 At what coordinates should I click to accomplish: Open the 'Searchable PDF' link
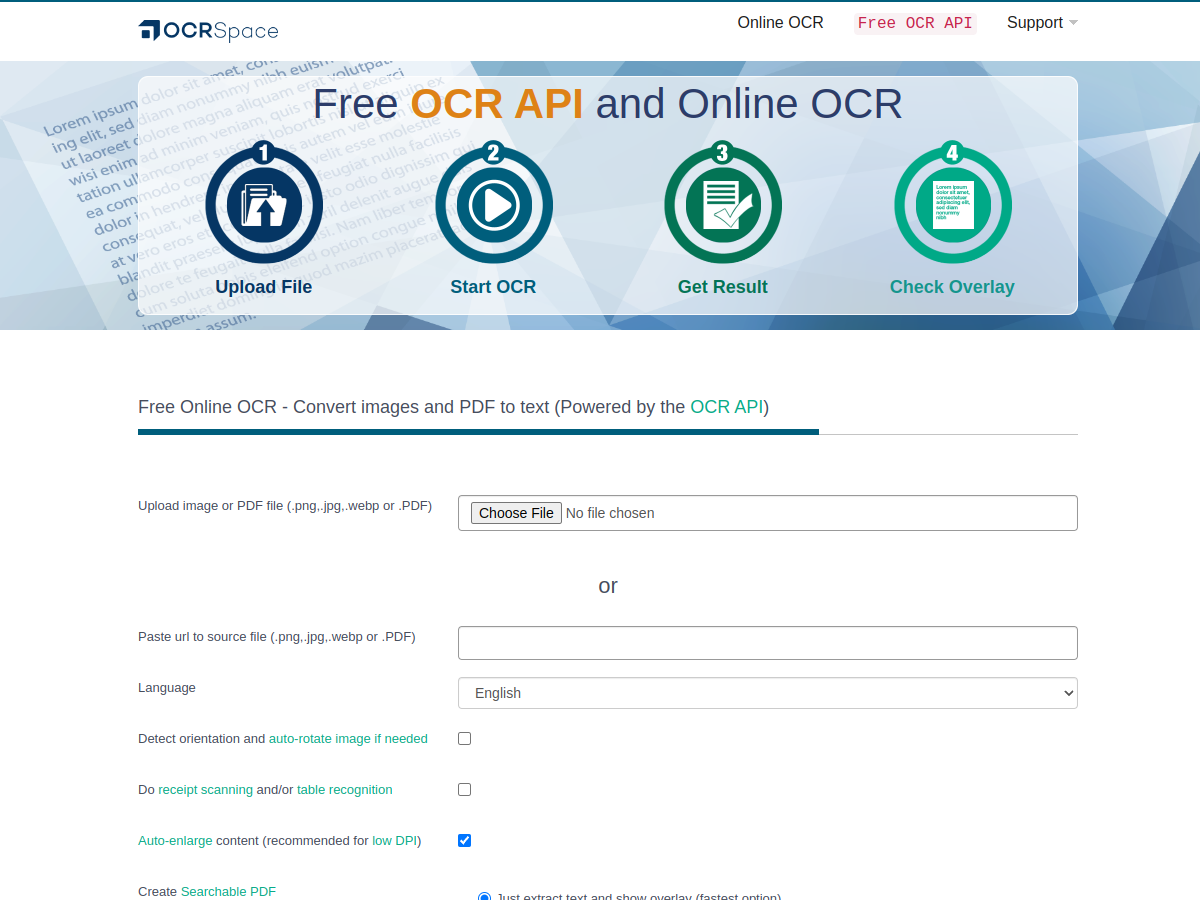[228, 892]
